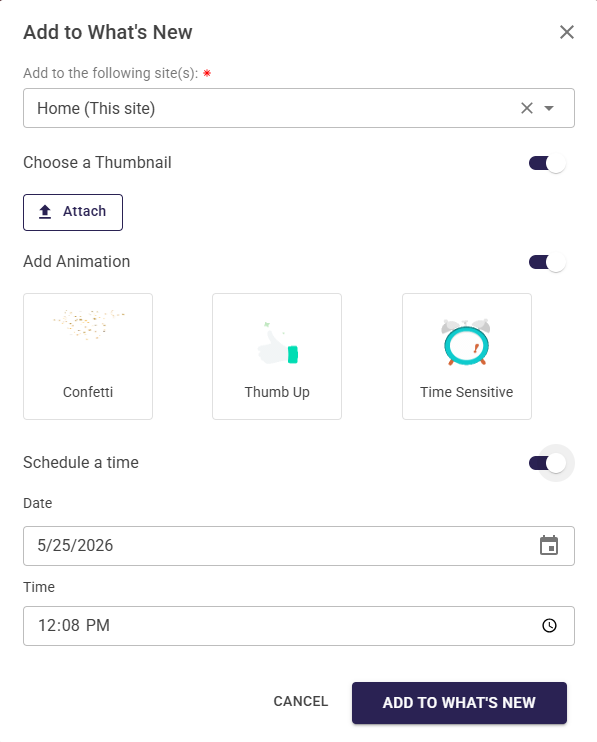Choose the Thumb Up animation card
This screenshot has width=597, height=742.
[x=277, y=356]
